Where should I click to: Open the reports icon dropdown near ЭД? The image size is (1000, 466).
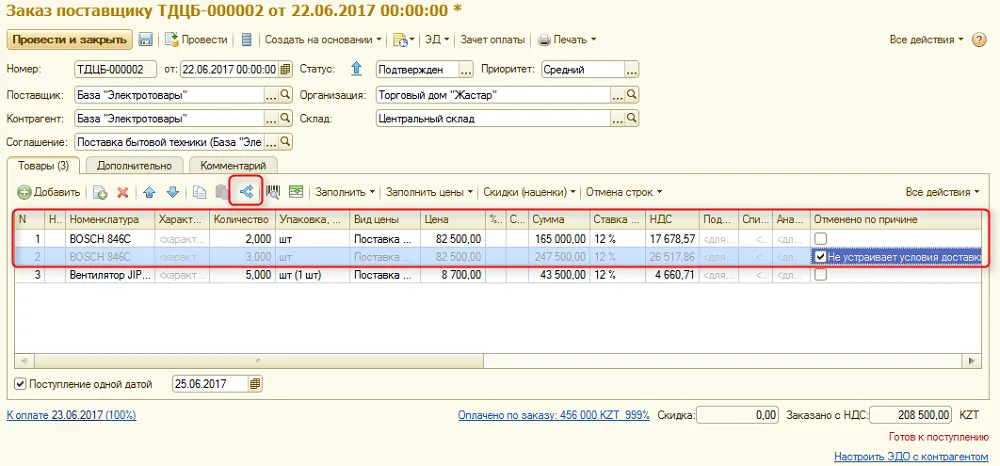point(404,40)
